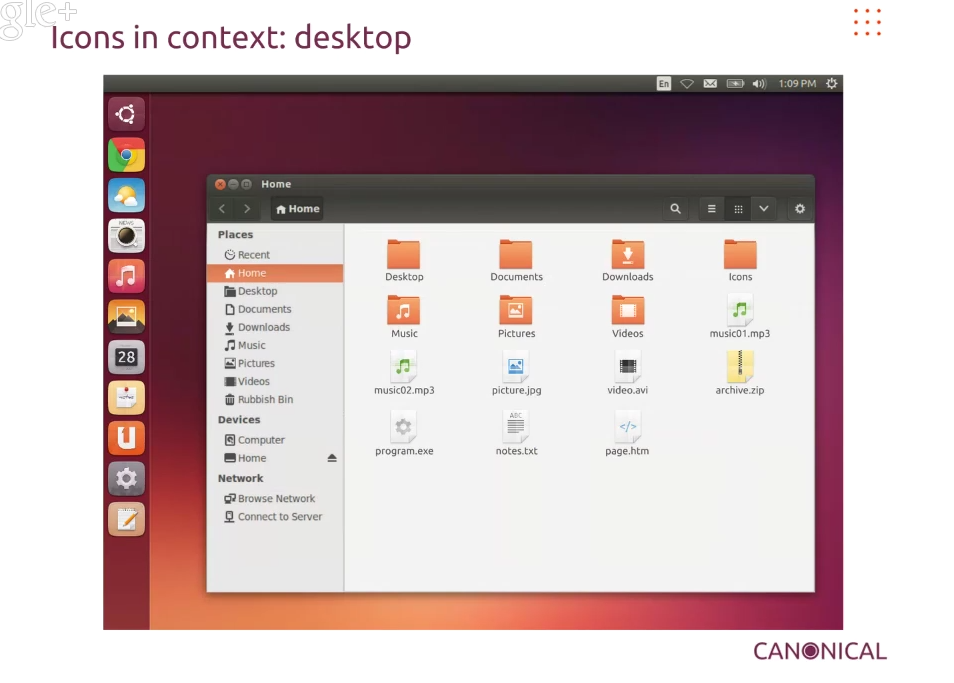Launch Chrome from the launcher
Screen dimensions: 954x683
pyautogui.click(x=126, y=155)
